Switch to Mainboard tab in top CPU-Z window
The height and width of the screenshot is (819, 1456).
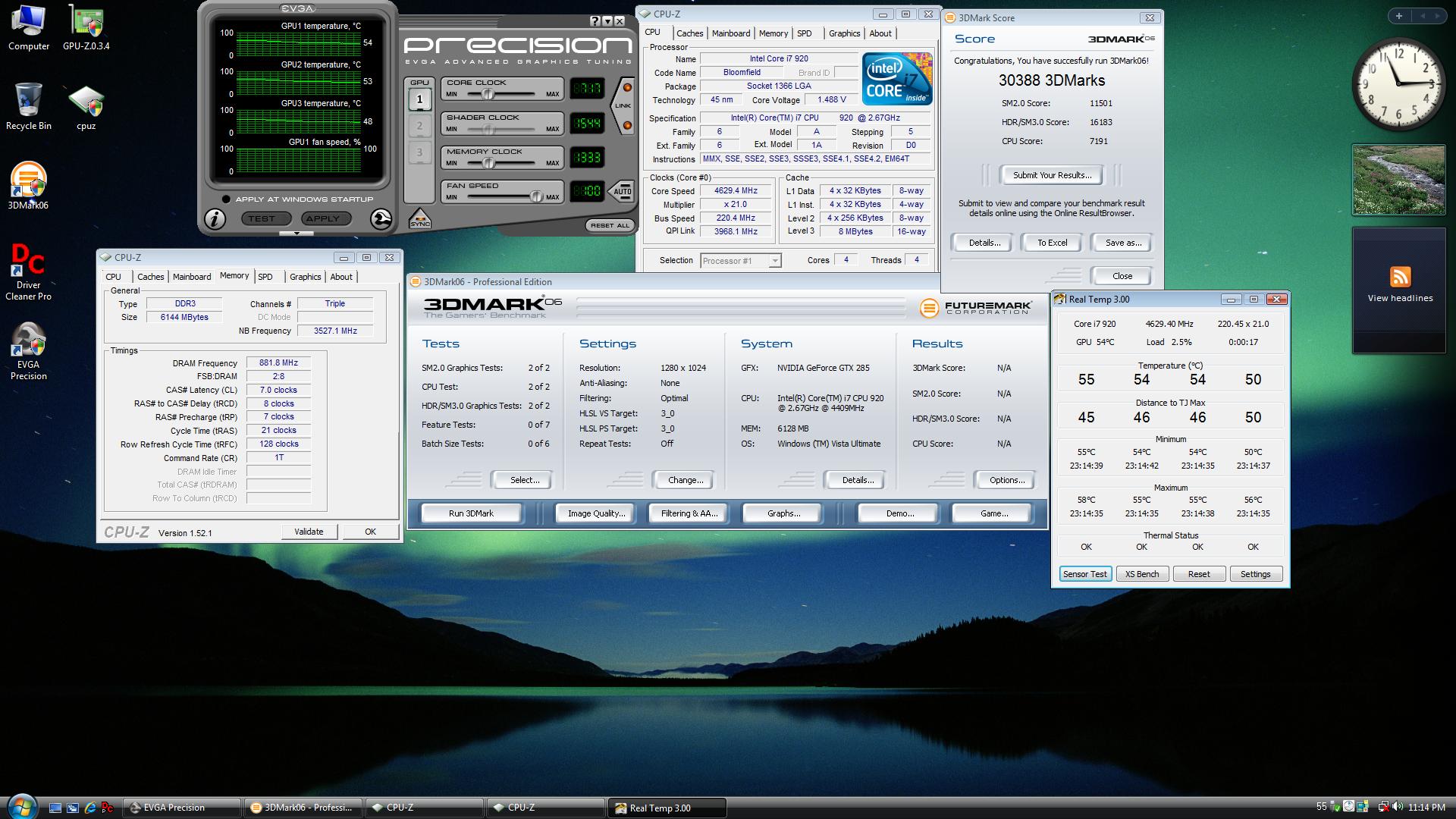(x=731, y=33)
